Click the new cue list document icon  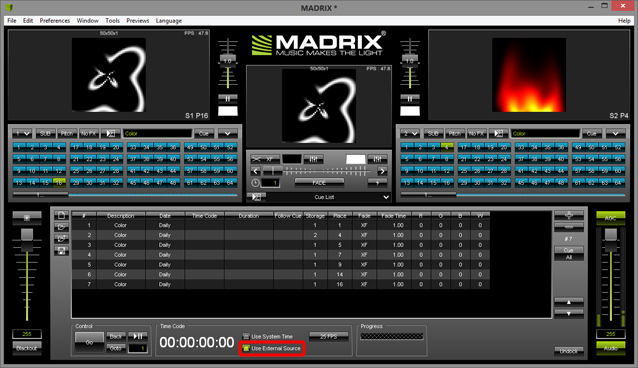click(x=61, y=215)
